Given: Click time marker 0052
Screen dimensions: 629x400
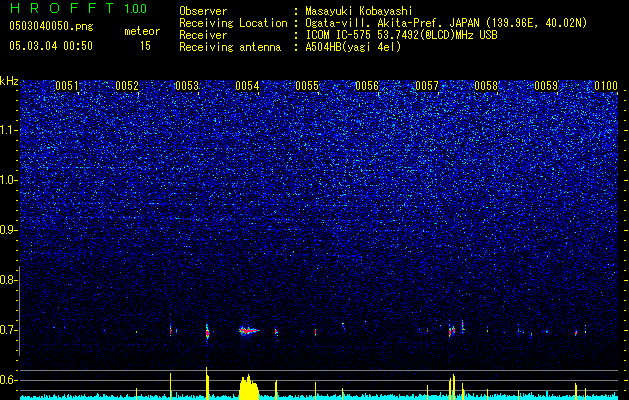Looking at the screenshot, I should click(127, 86).
